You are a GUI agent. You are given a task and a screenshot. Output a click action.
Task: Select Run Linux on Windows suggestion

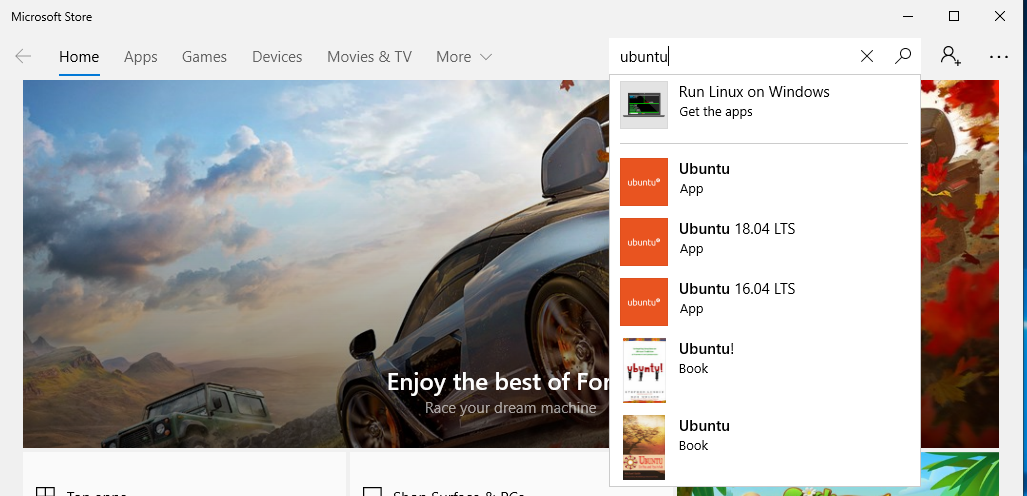754,101
